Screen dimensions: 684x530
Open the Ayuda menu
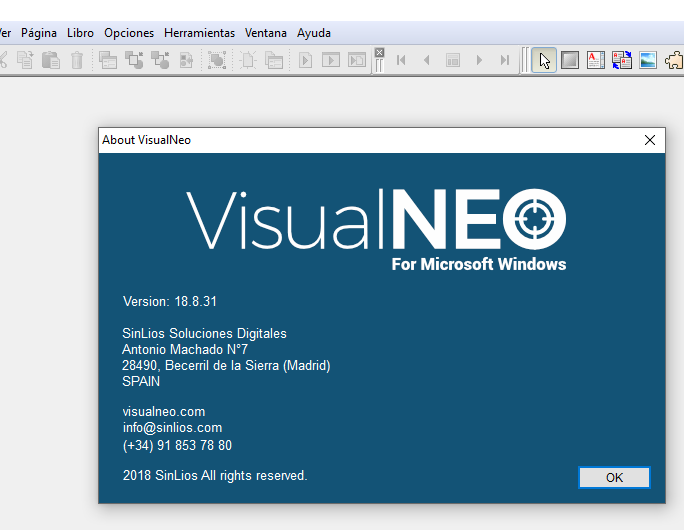pos(314,33)
